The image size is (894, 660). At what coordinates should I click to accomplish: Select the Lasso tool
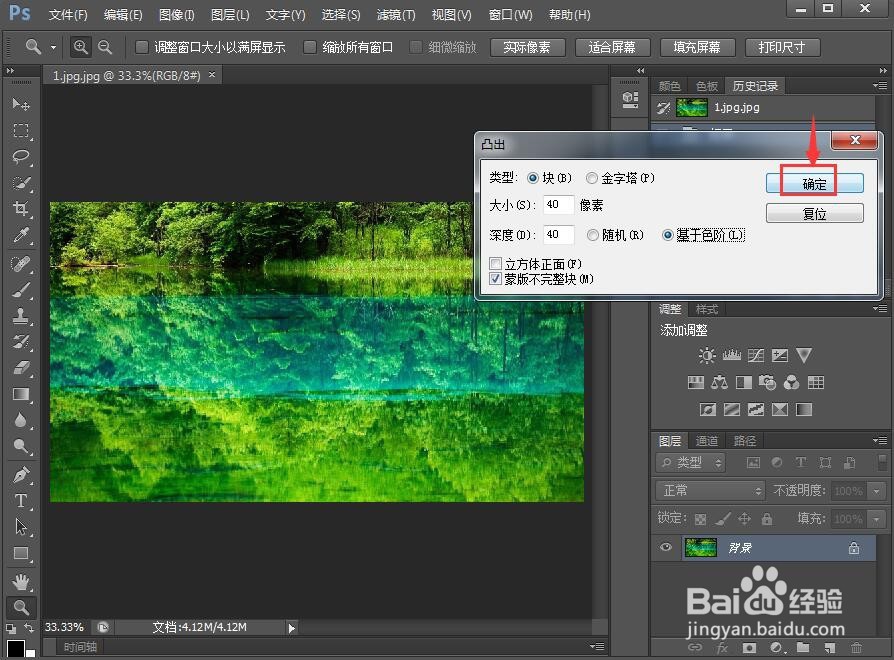(21, 157)
